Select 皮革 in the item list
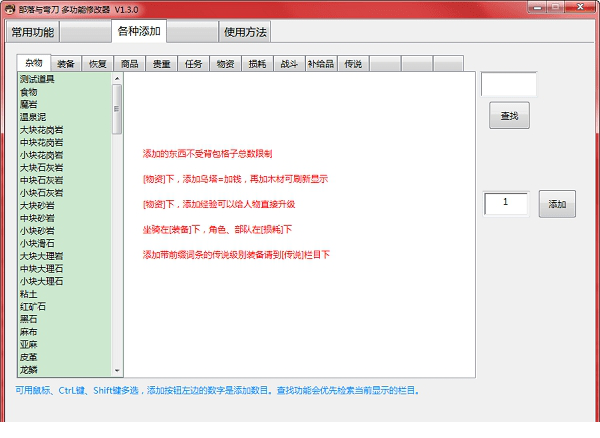Image resolution: width=600 pixels, height=438 pixels. click(x=65, y=357)
